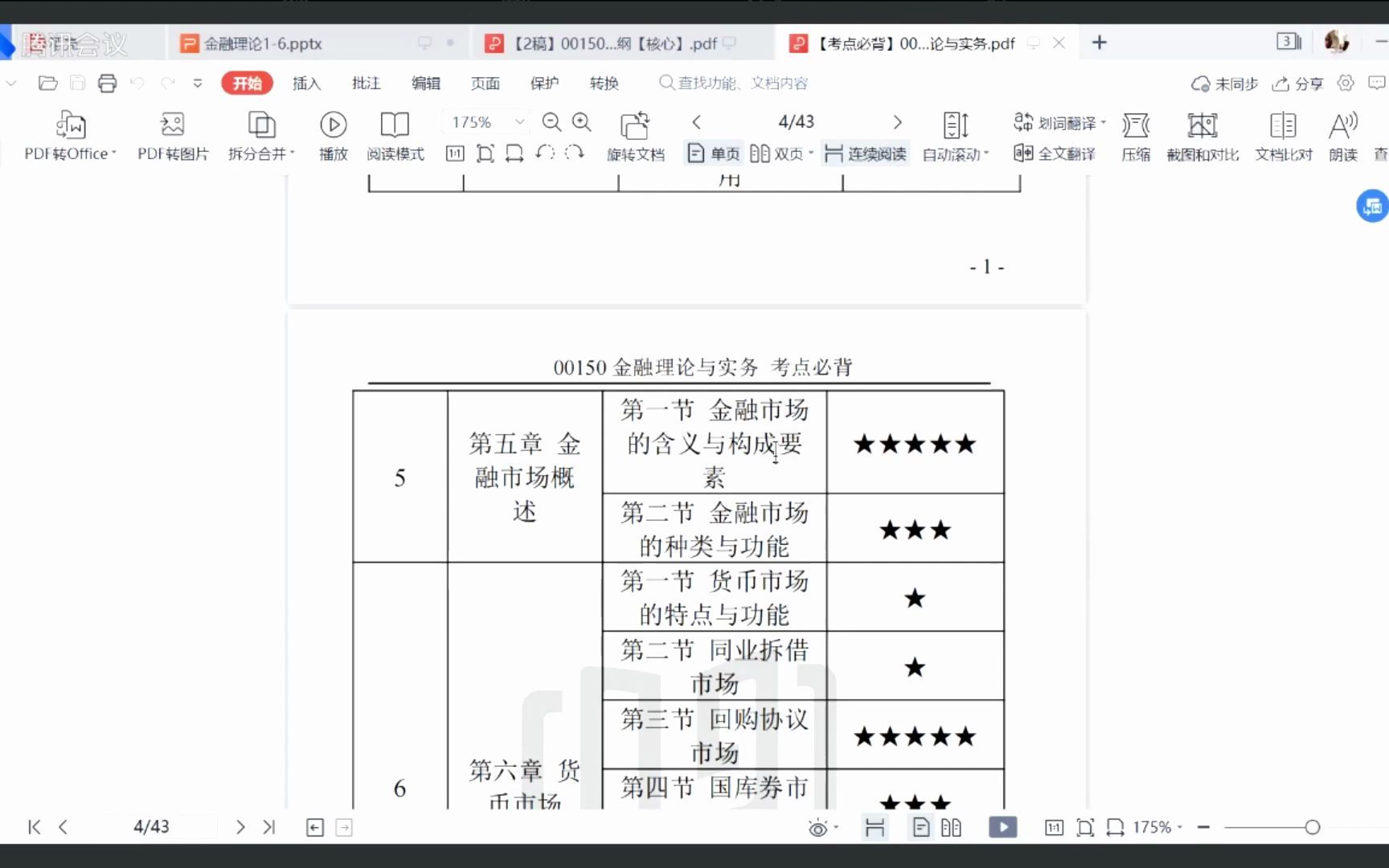Toggle 单页 single page view

(x=714, y=154)
